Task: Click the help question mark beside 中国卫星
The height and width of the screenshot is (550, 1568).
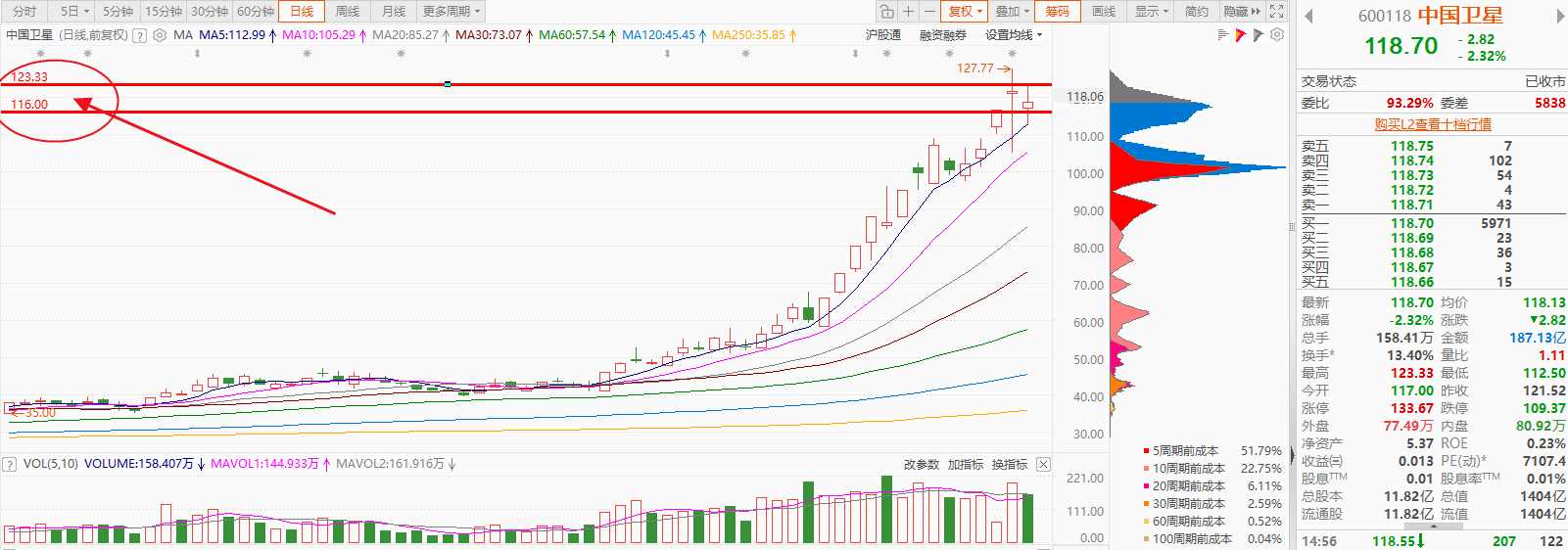Action: 139,35
